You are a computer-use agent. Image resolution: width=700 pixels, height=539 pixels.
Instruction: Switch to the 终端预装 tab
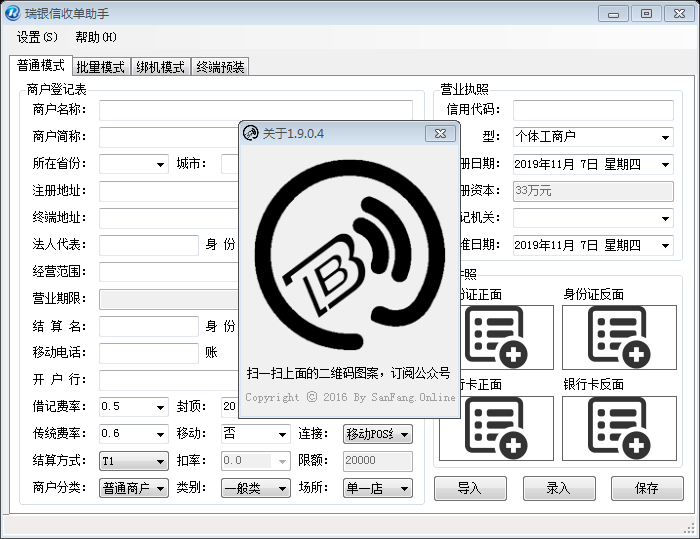point(220,67)
